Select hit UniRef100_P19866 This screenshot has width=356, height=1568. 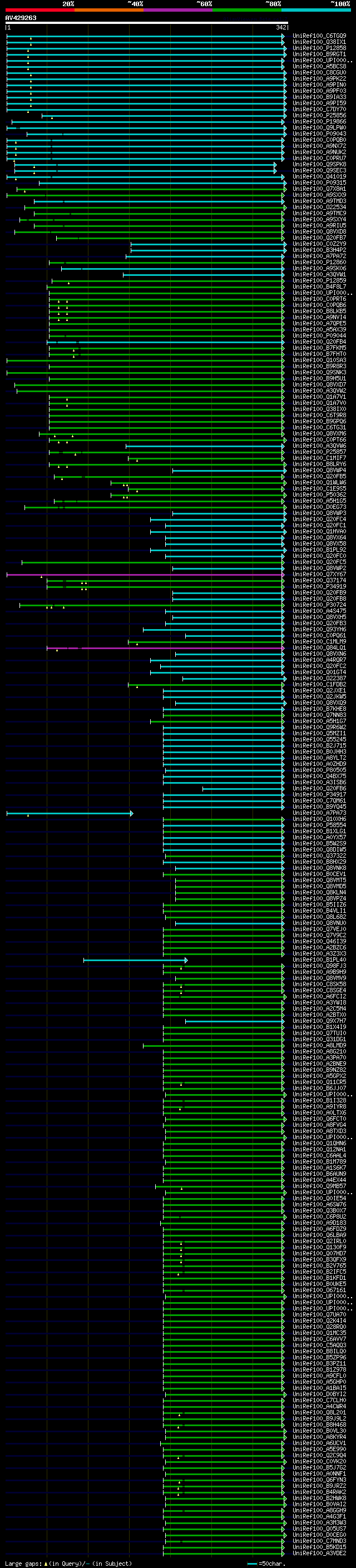(x=319, y=122)
